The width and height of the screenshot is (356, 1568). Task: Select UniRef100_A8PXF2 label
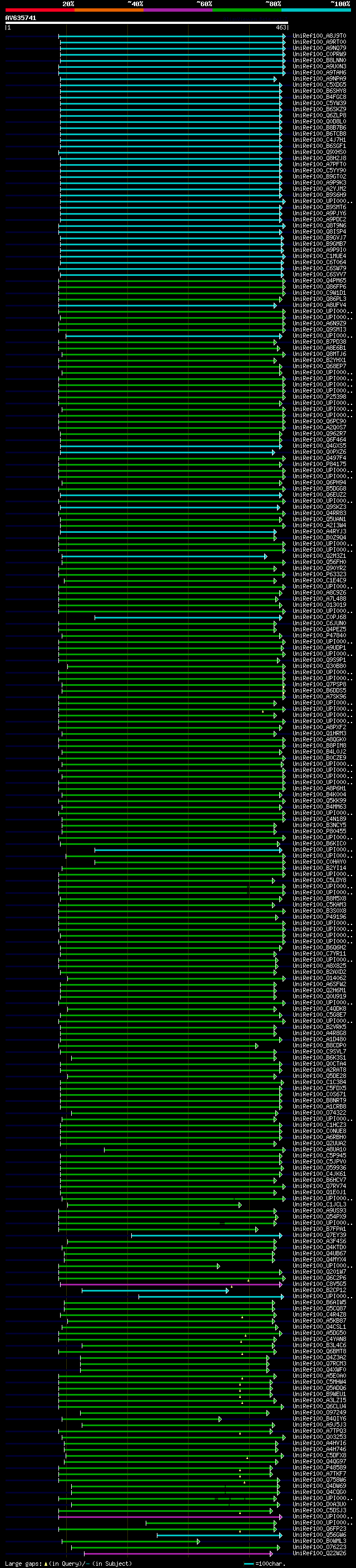coord(319,728)
